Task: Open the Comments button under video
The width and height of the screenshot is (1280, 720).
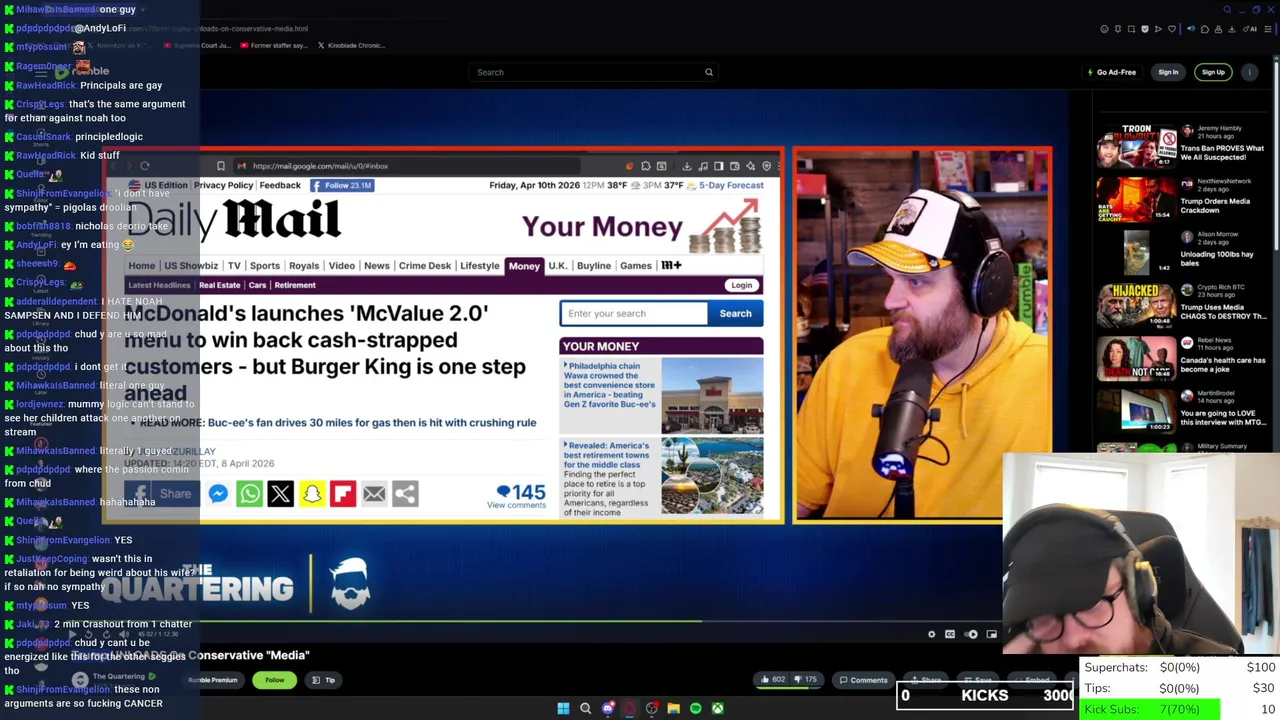Action: [863, 680]
